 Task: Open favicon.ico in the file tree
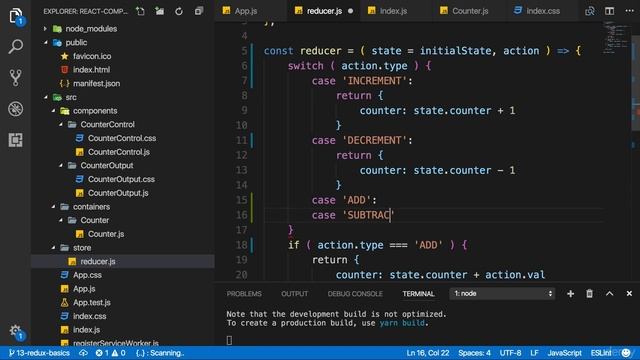[92, 56]
